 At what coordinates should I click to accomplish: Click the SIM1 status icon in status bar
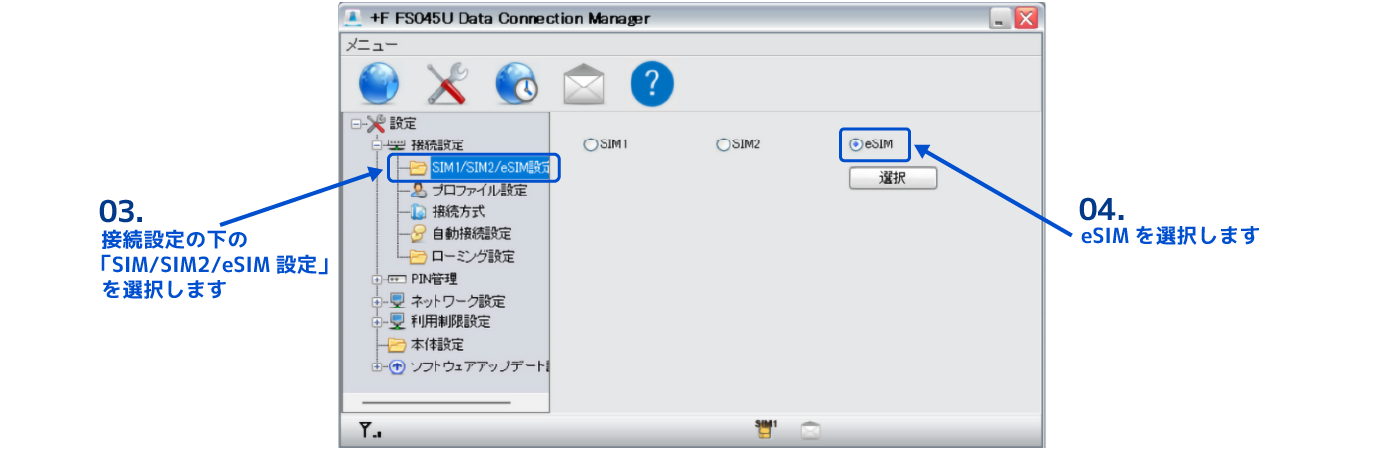click(x=766, y=429)
